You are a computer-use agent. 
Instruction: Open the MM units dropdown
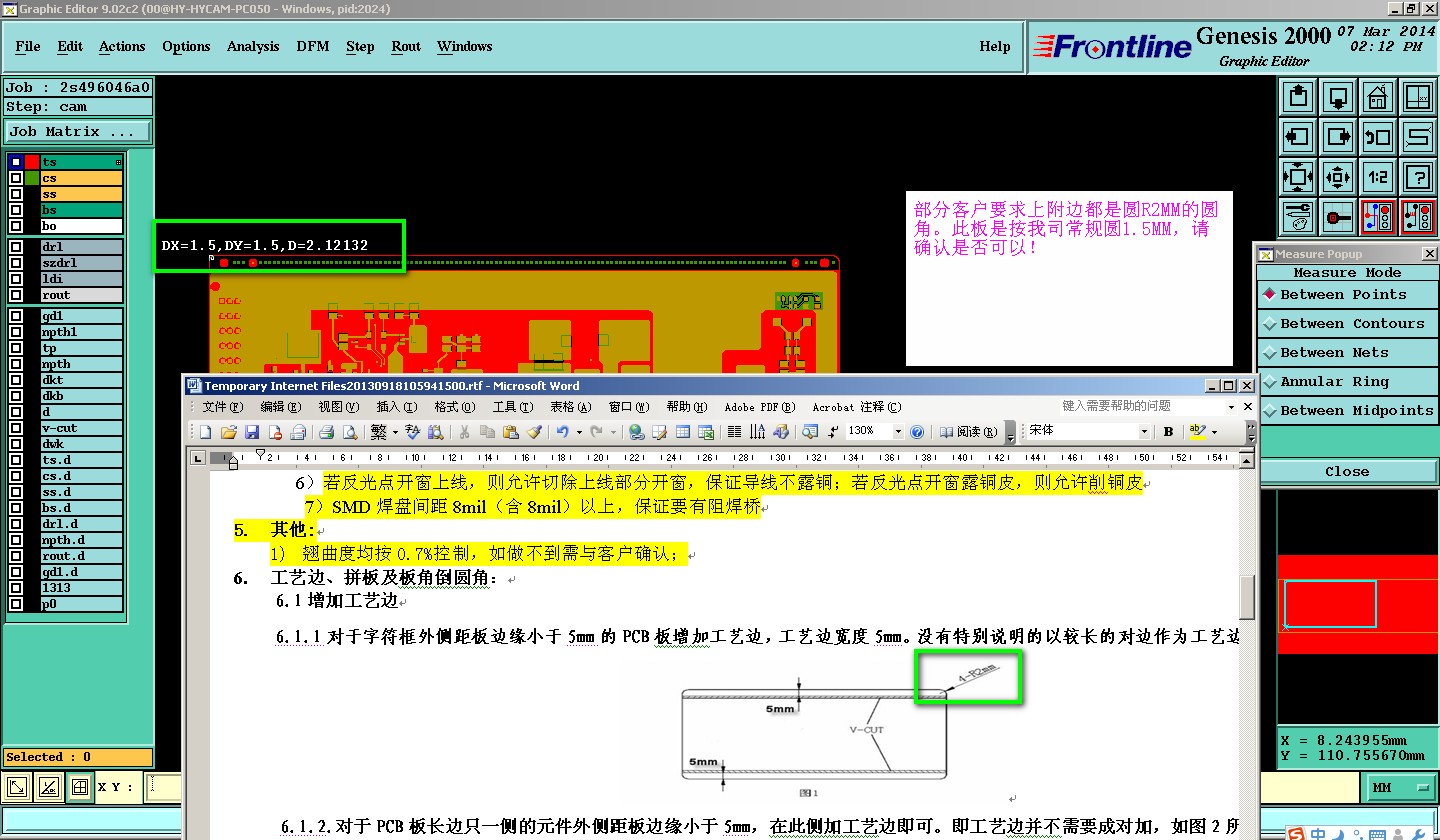[x=1402, y=788]
